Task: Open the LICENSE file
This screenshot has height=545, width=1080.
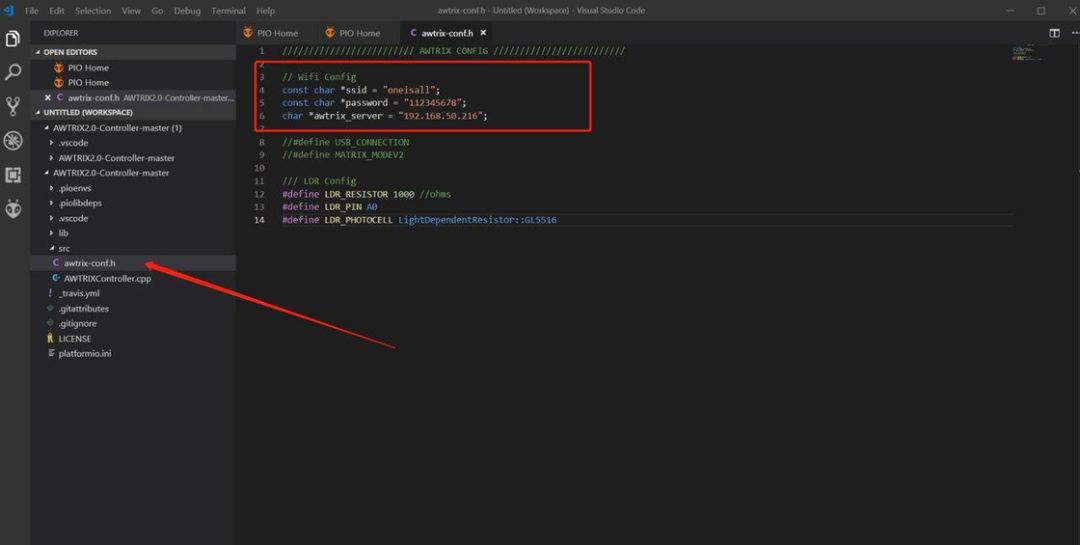Action: click(x=74, y=339)
